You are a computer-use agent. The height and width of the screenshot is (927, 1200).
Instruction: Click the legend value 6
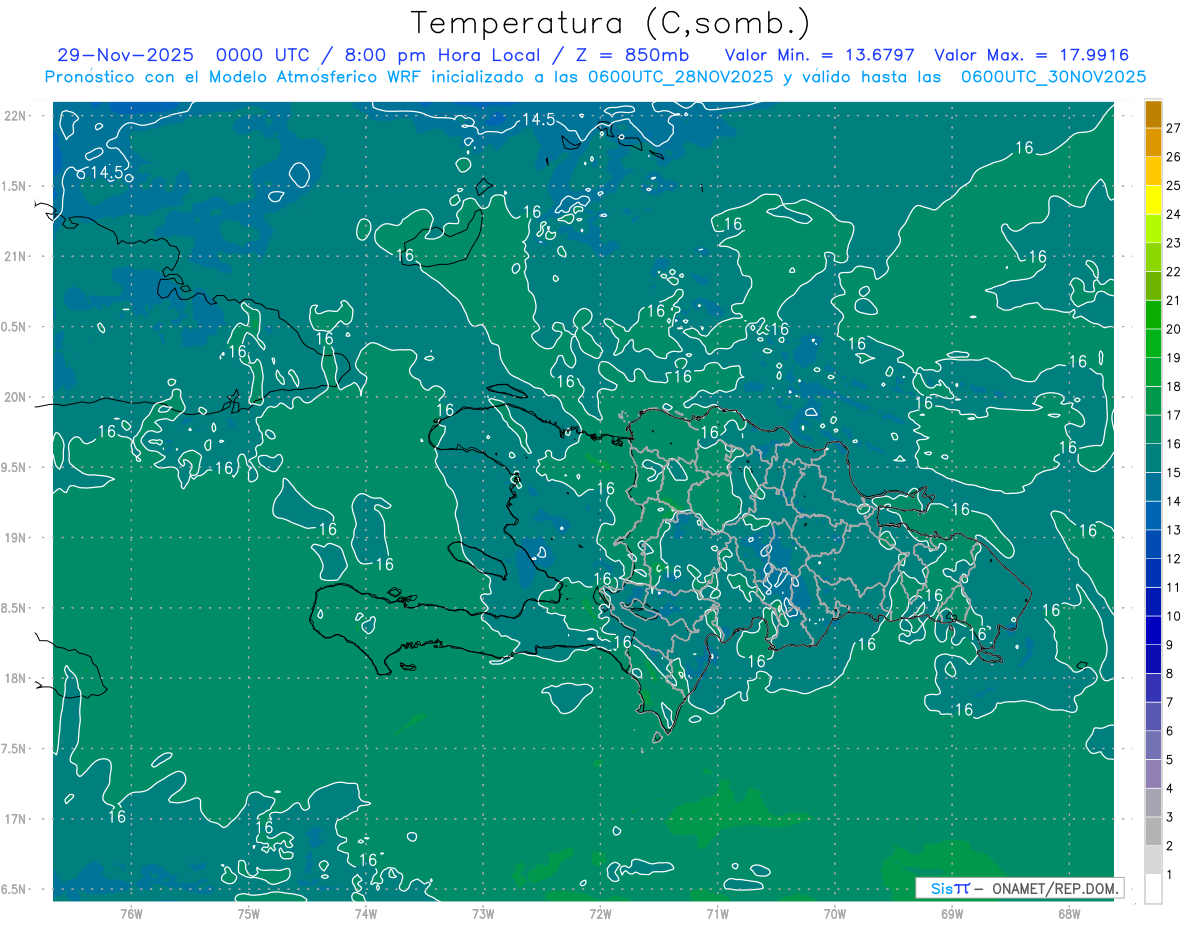1170,731
